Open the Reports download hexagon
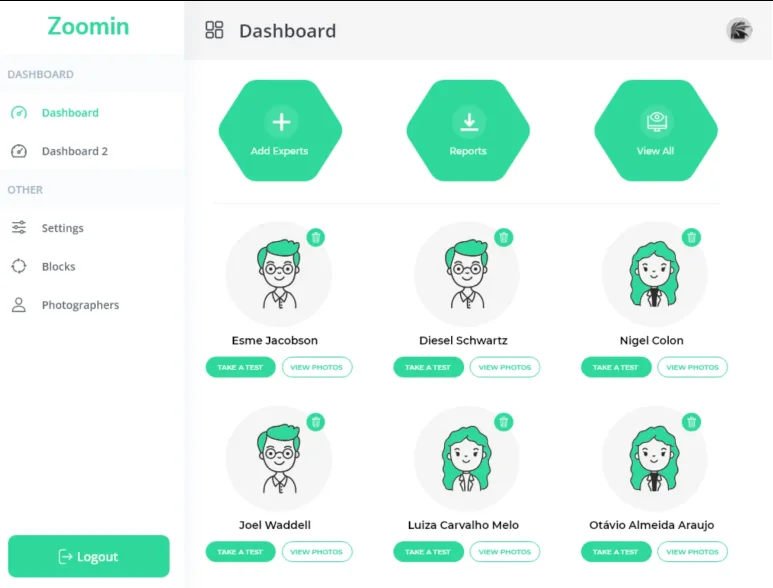The image size is (773, 588). point(468,131)
